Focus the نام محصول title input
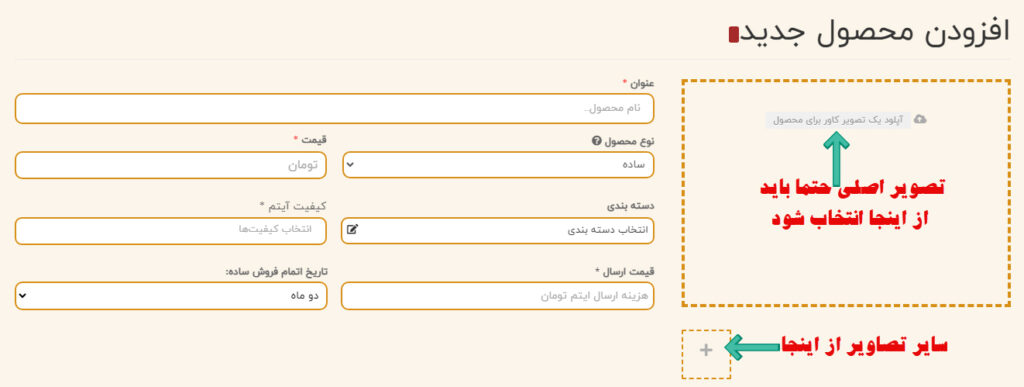Viewport: 1024px width, 387px height. tap(334, 108)
